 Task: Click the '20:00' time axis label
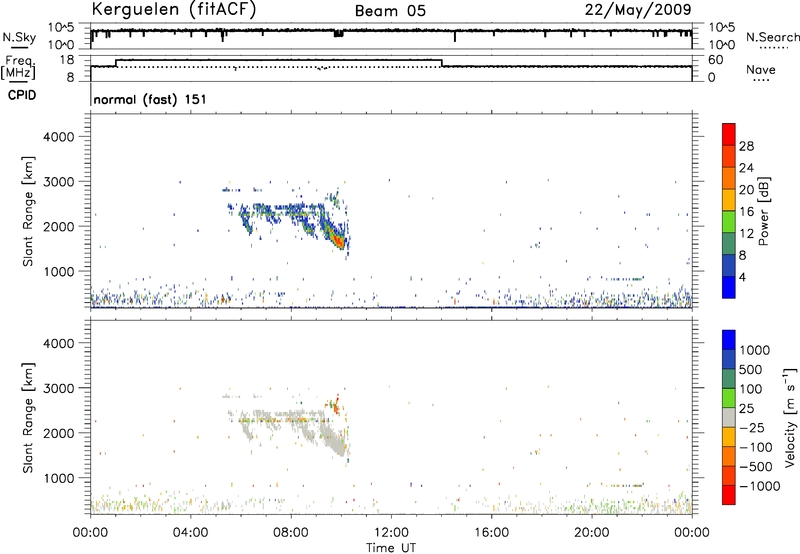coord(592,533)
